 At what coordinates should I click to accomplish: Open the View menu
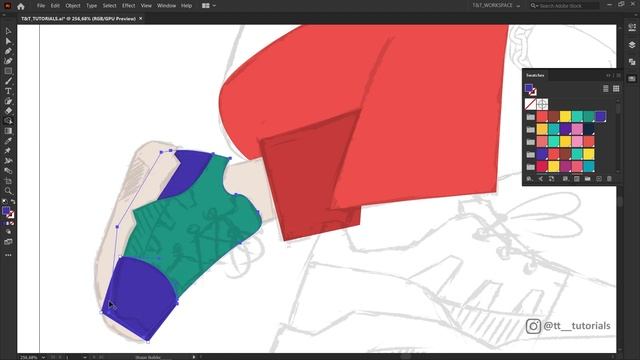(x=146, y=6)
